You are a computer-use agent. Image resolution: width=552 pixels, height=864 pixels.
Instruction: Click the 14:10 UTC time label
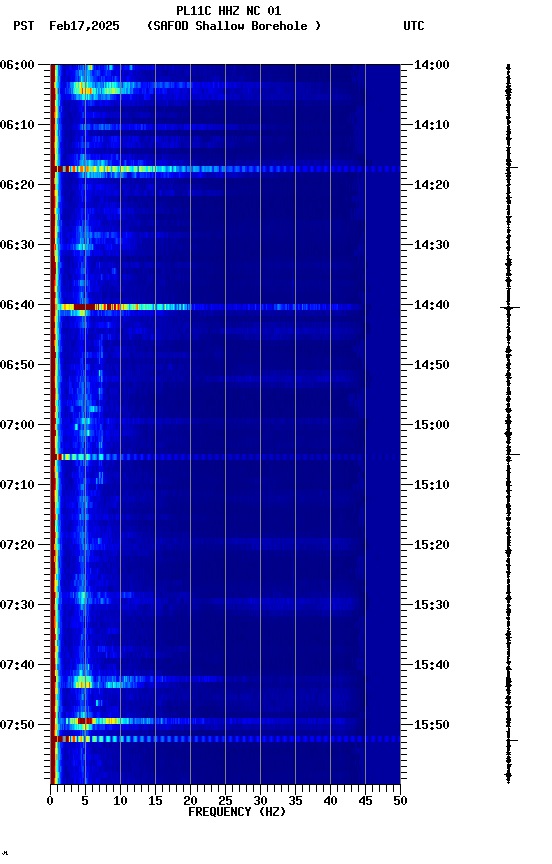432,125
